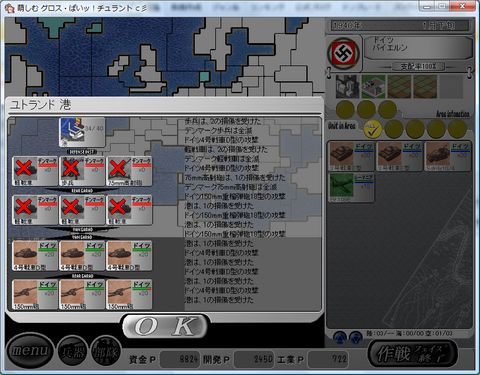The width and height of the screenshot is (480, 375).
Task: Select the right destroyed 軽戦車 card in the rear guard row
Action: pos(129,210)
